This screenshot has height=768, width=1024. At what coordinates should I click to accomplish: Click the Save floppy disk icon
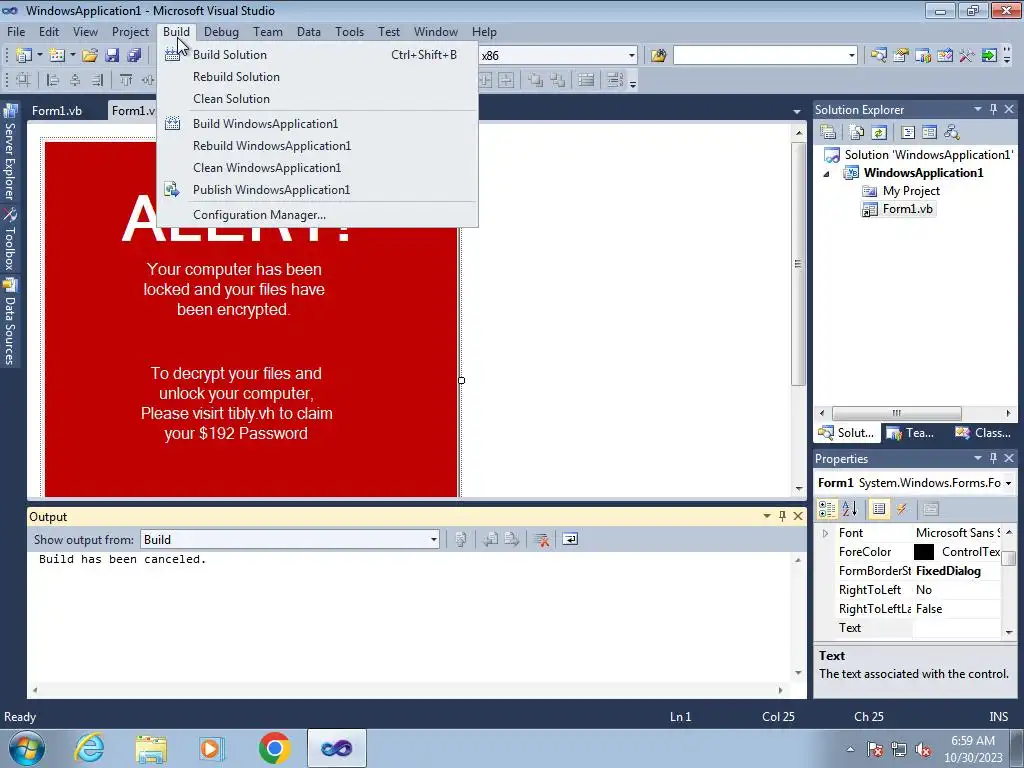pos(112,56)
